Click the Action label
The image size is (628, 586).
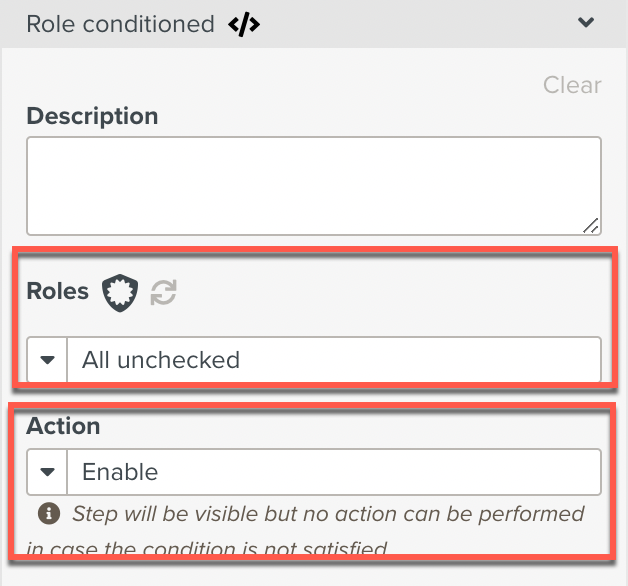(x=63, y=426)
